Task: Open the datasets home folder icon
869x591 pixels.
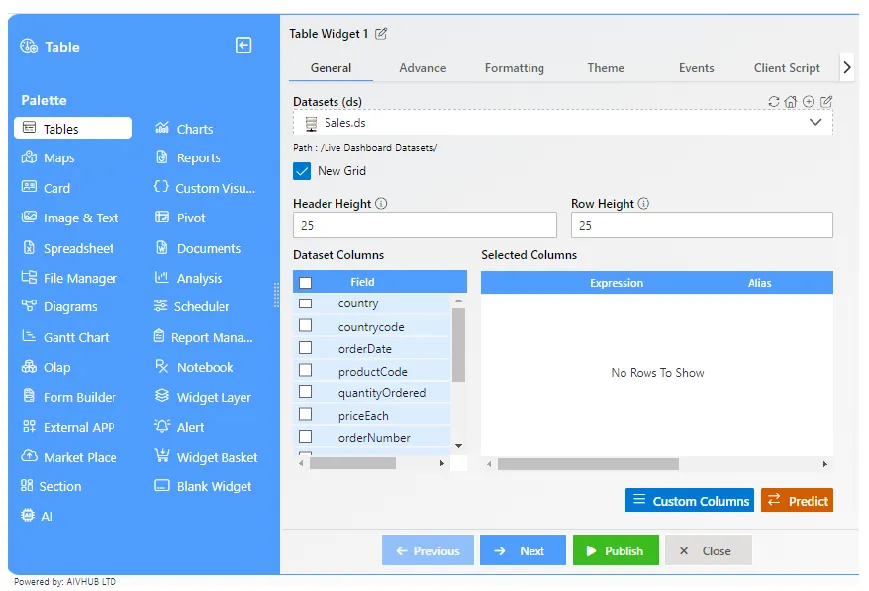Action: 791,101
